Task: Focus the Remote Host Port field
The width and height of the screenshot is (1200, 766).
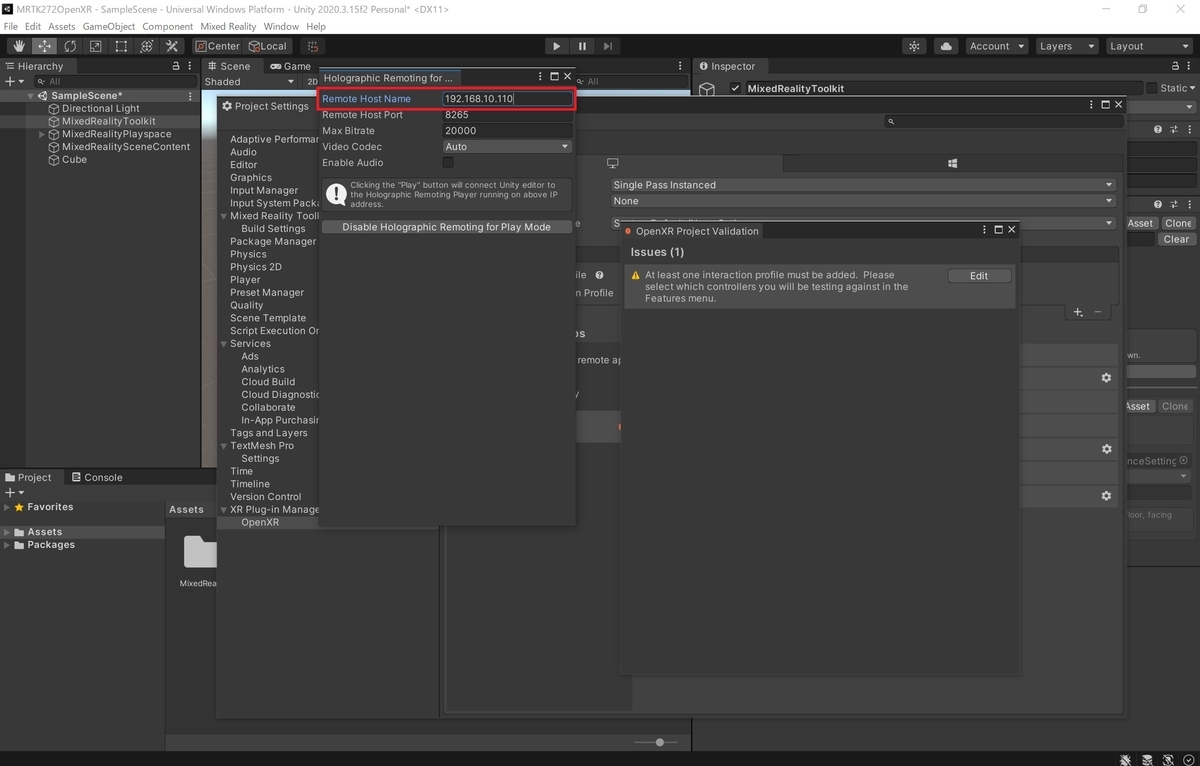Action: pos(507,115)
